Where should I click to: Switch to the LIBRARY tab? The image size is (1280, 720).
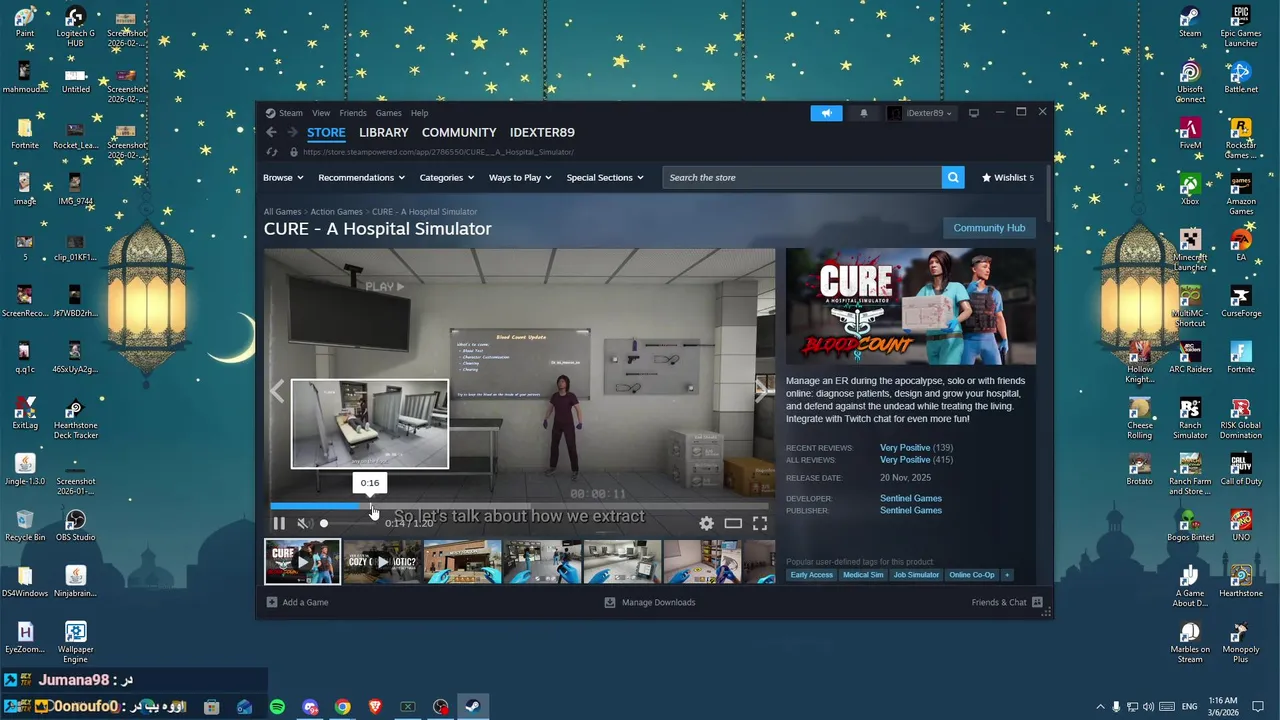click(384, 132)
